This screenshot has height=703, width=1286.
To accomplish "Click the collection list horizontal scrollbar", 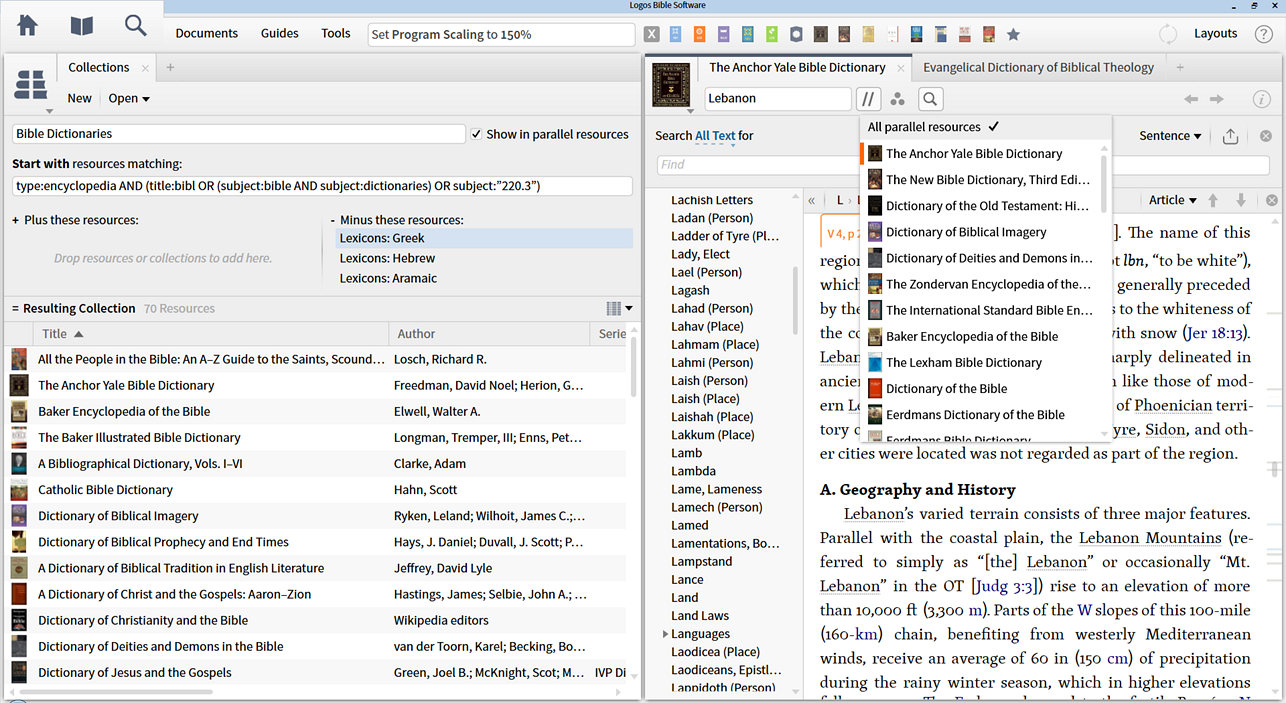I will click(117, 692).
